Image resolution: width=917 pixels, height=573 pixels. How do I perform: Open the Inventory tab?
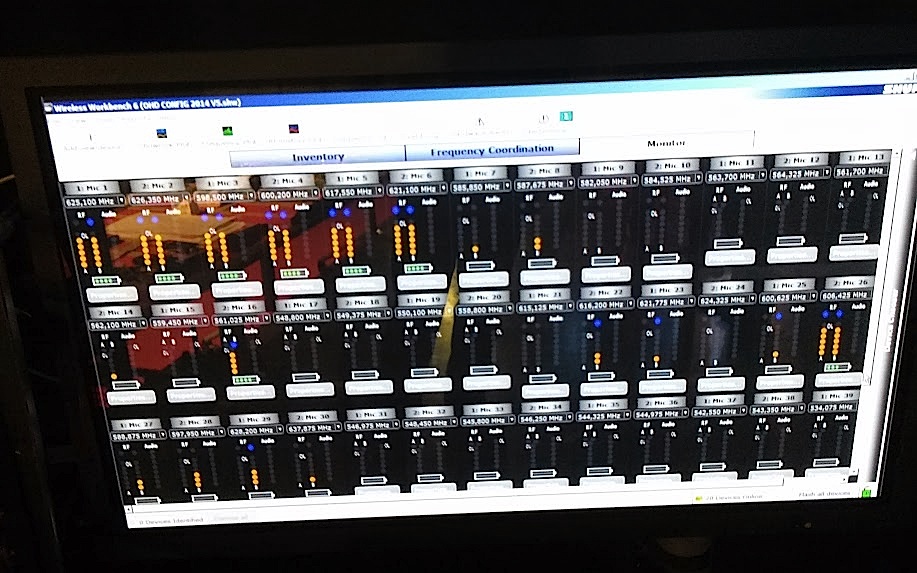[x=318, y=157]
